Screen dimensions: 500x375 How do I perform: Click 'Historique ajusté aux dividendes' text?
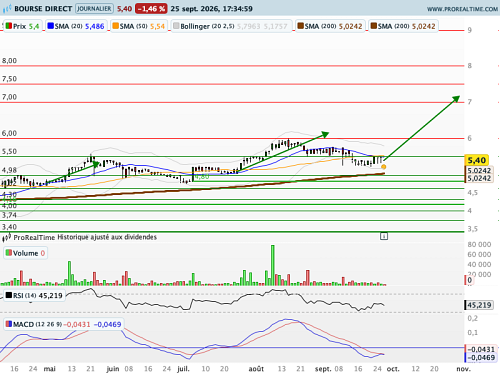107,237
